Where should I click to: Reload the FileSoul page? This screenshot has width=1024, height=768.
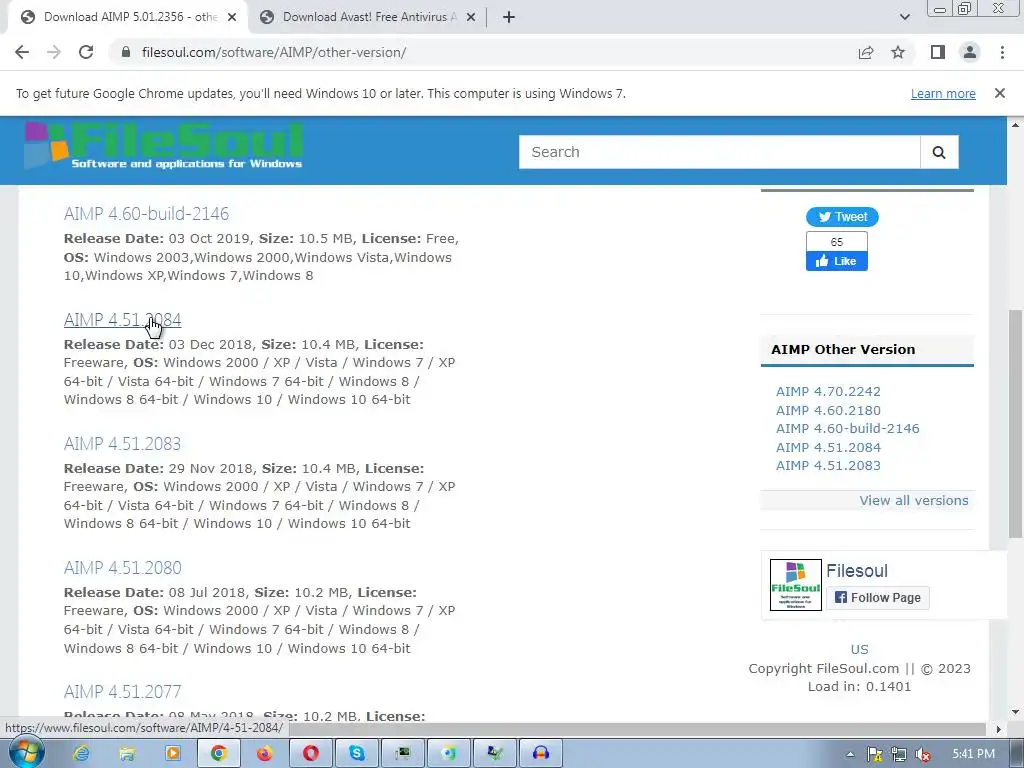(x=86, y=52)
